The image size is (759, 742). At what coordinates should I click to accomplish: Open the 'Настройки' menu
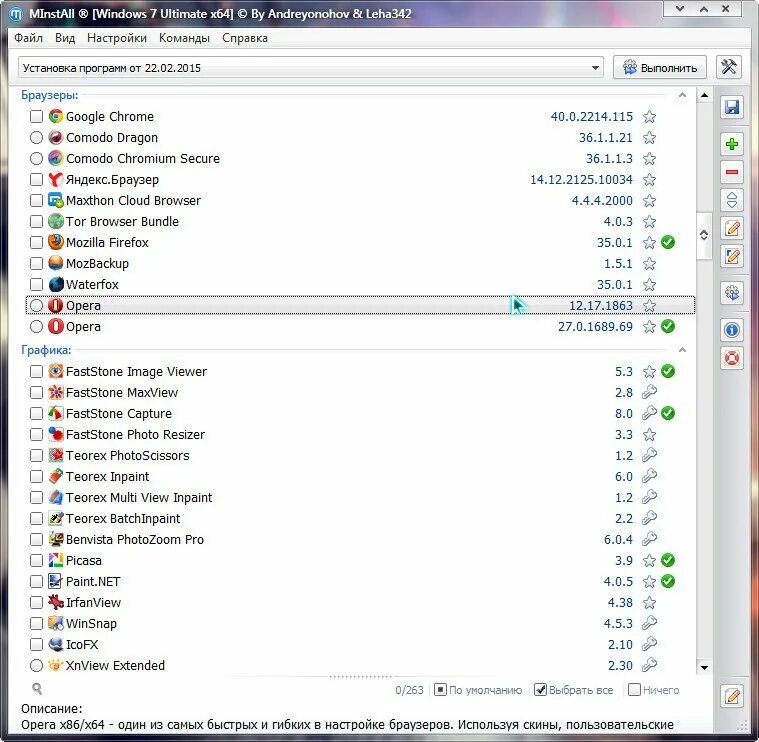tap(117, 38)
